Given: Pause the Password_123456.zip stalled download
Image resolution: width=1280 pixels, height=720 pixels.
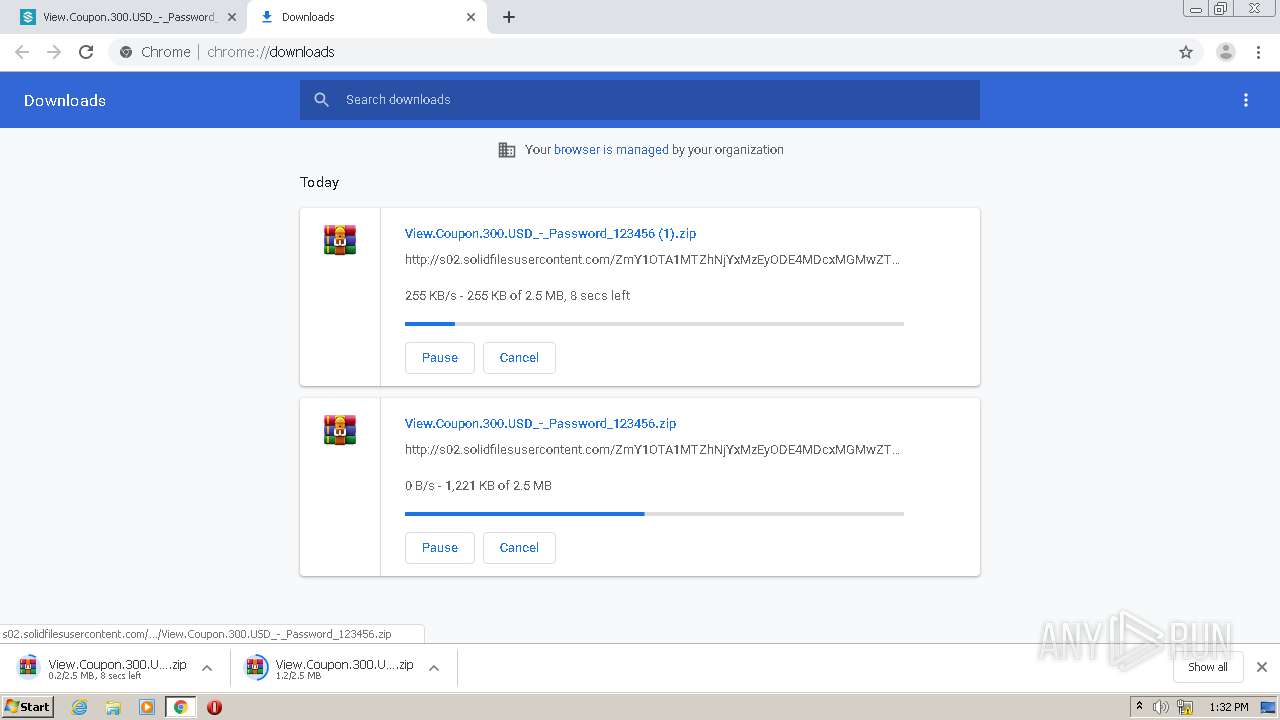Looking at the screenshot, I should pos(440,548).
